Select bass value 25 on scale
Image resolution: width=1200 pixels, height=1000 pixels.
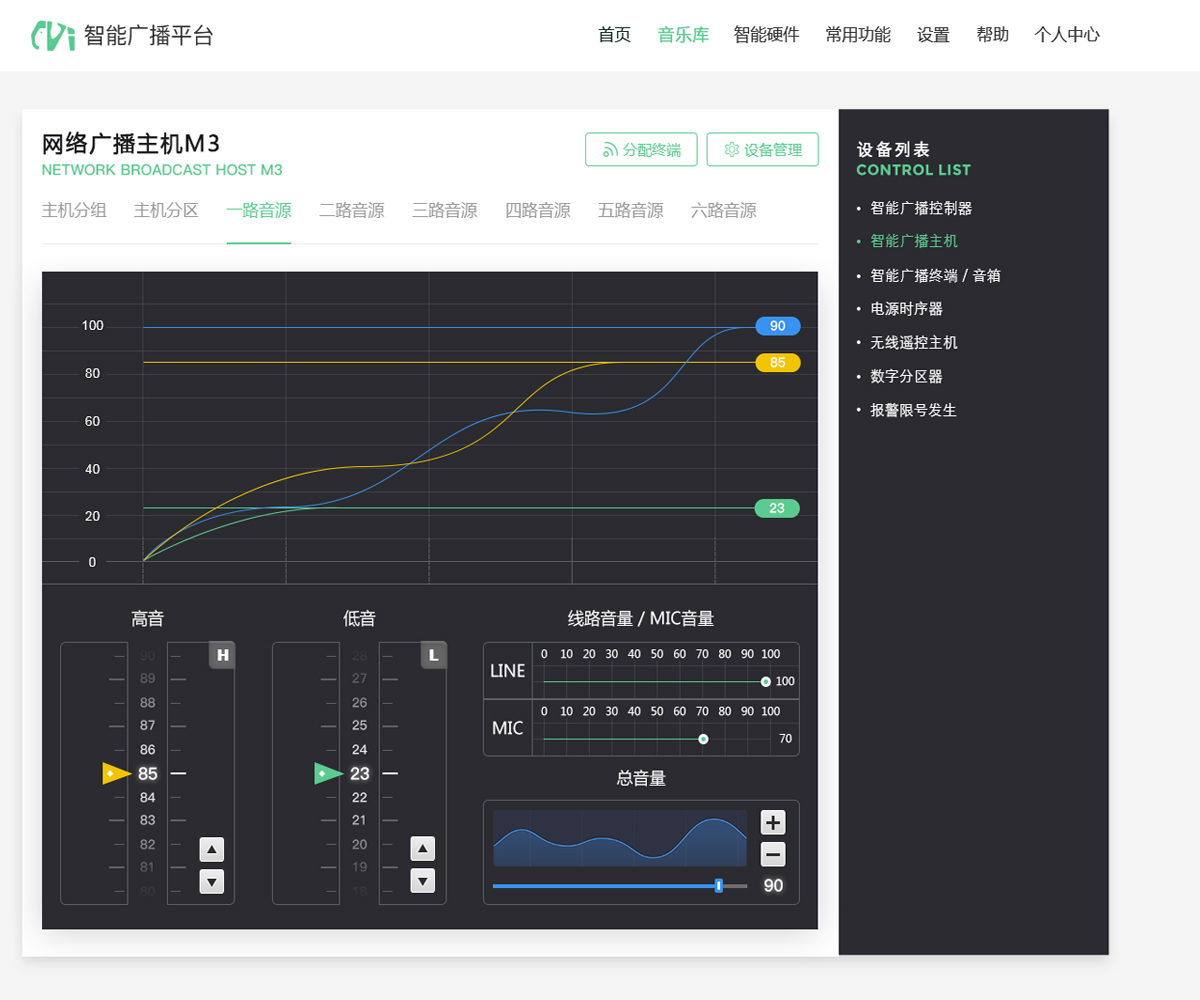coord(360,725)
